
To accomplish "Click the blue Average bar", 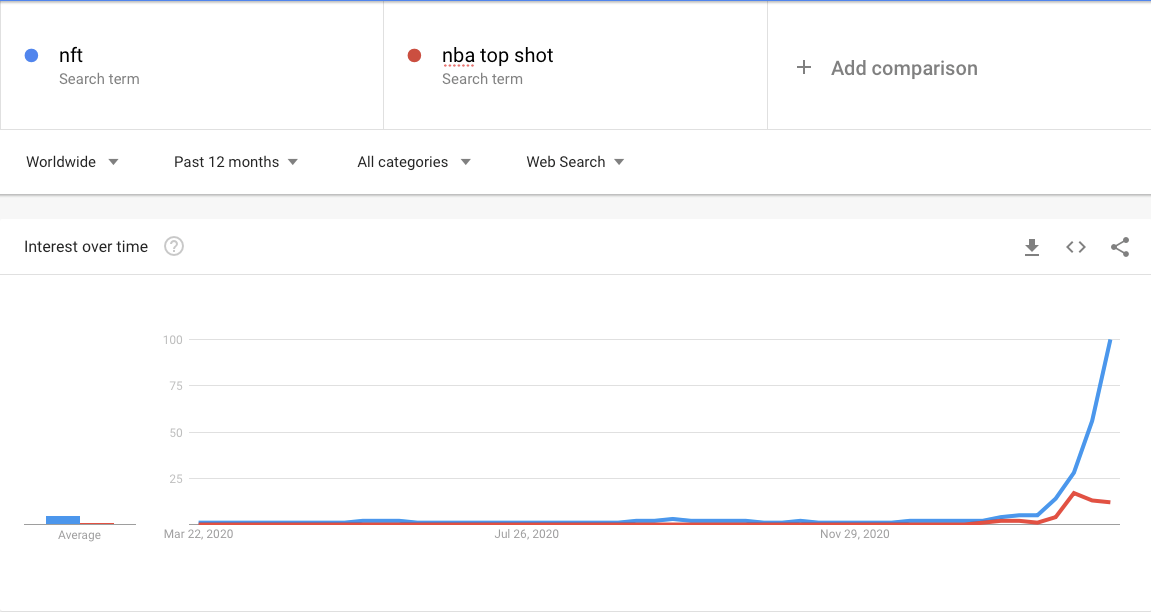I will (x=63, y=520).
